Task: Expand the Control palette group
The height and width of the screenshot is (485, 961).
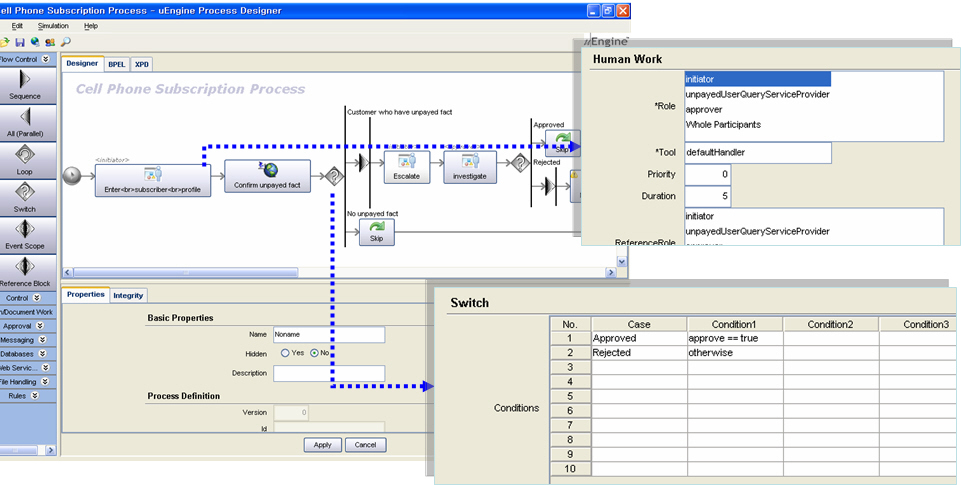Action: [x=37, y=298]
